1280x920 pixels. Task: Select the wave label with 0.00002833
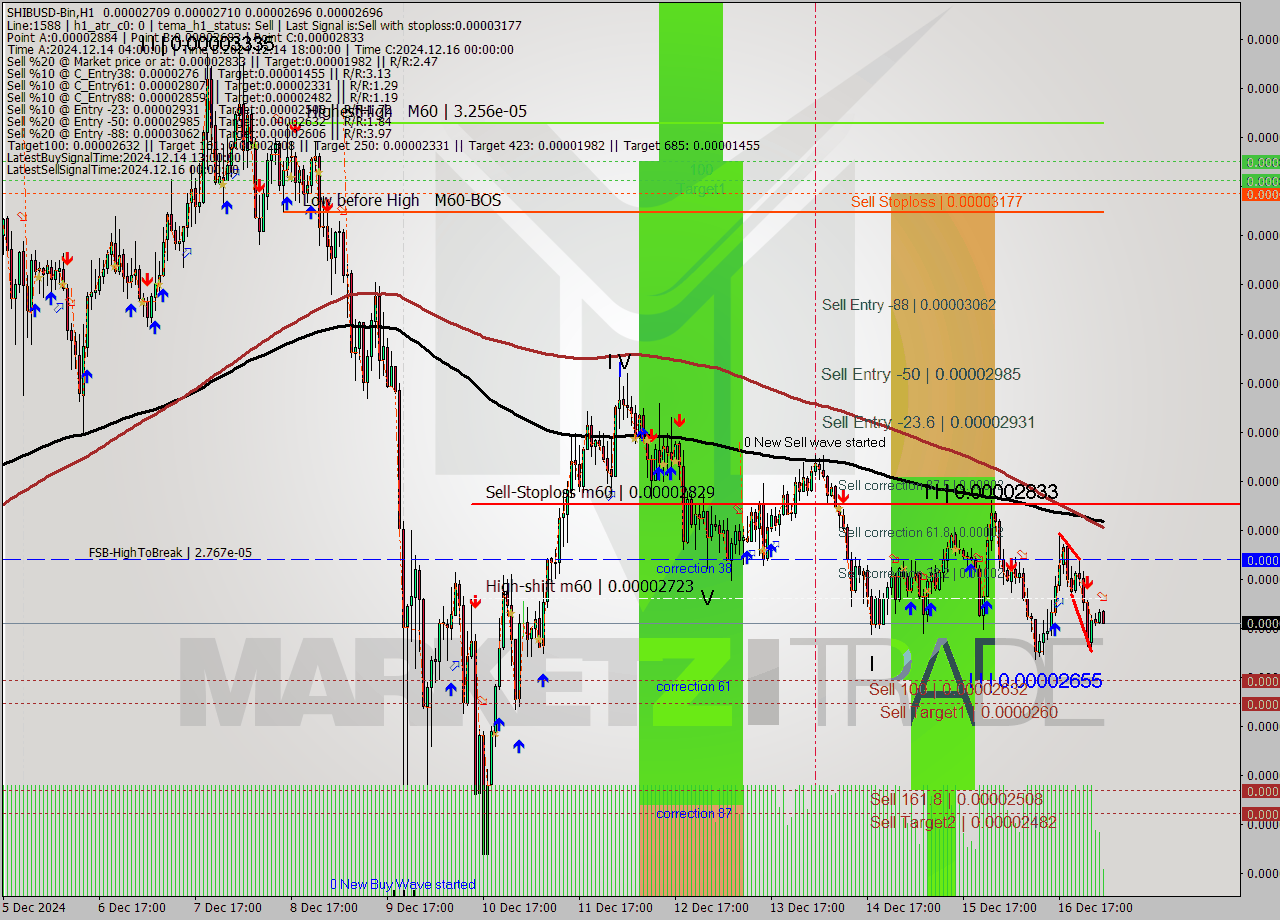[989, 491]
